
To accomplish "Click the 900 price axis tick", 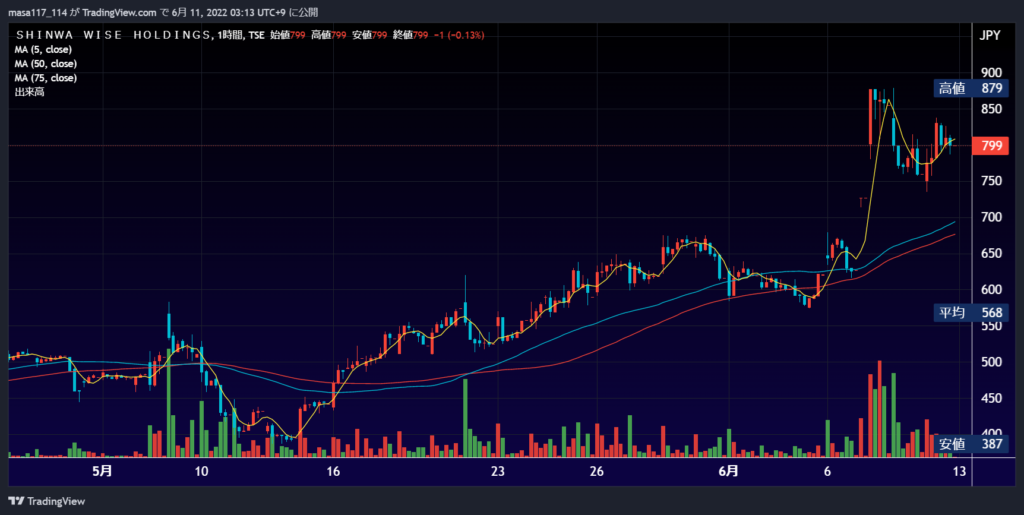I will coord(991,72).
